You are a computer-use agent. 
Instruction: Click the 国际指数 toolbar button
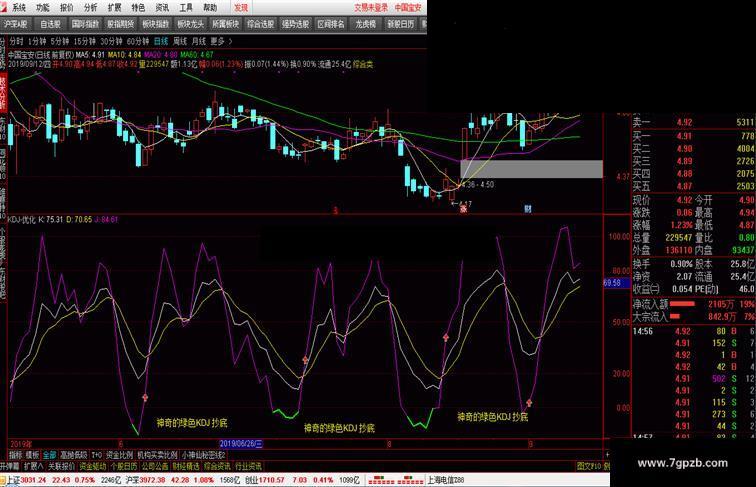(85, 24)
